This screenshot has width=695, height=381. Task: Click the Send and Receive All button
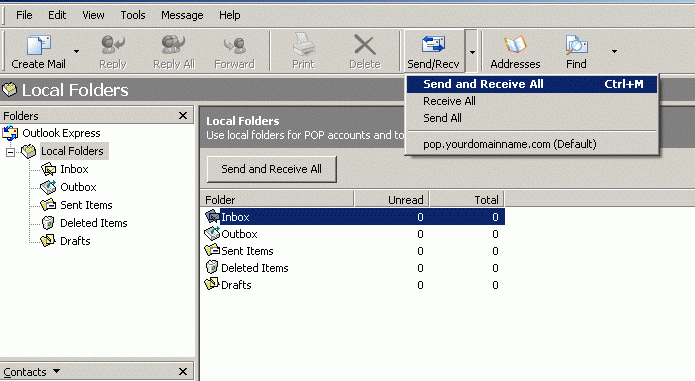[x=271, y=169]
